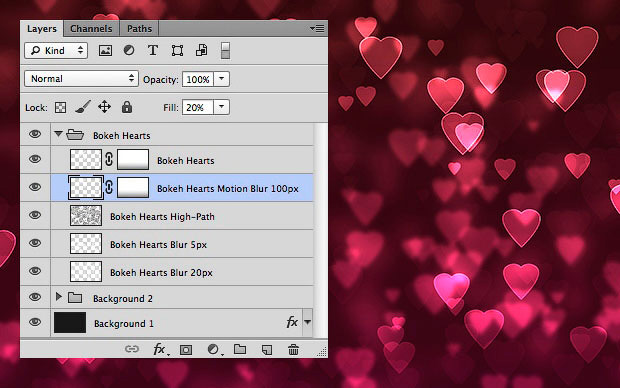Screen dimensions: 620x388
Task: Click the fx icon on Background 1
Action: [x=292, y=322]
